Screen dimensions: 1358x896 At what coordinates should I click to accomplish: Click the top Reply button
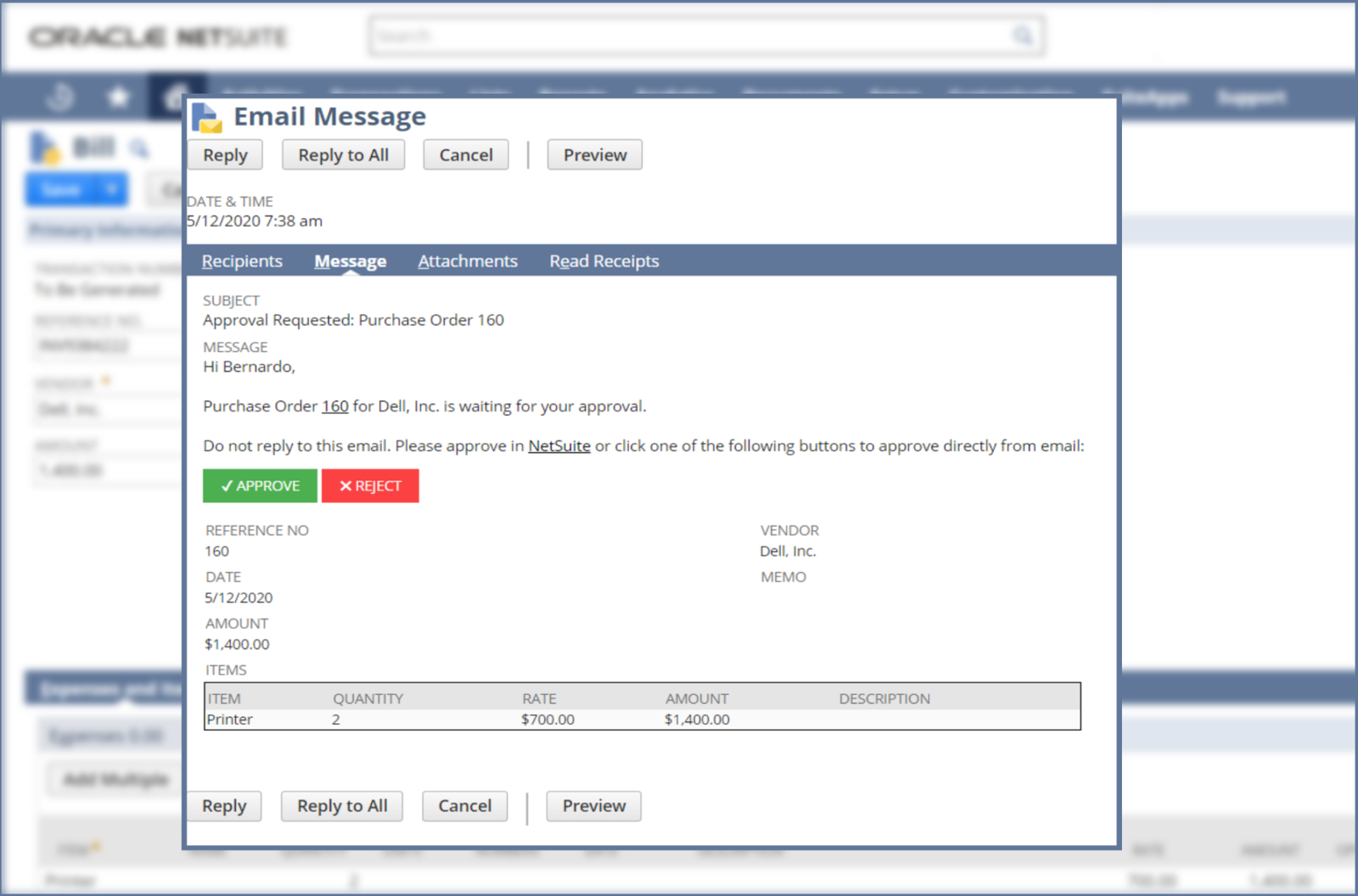pyautogui.click(x=225, y=155)
